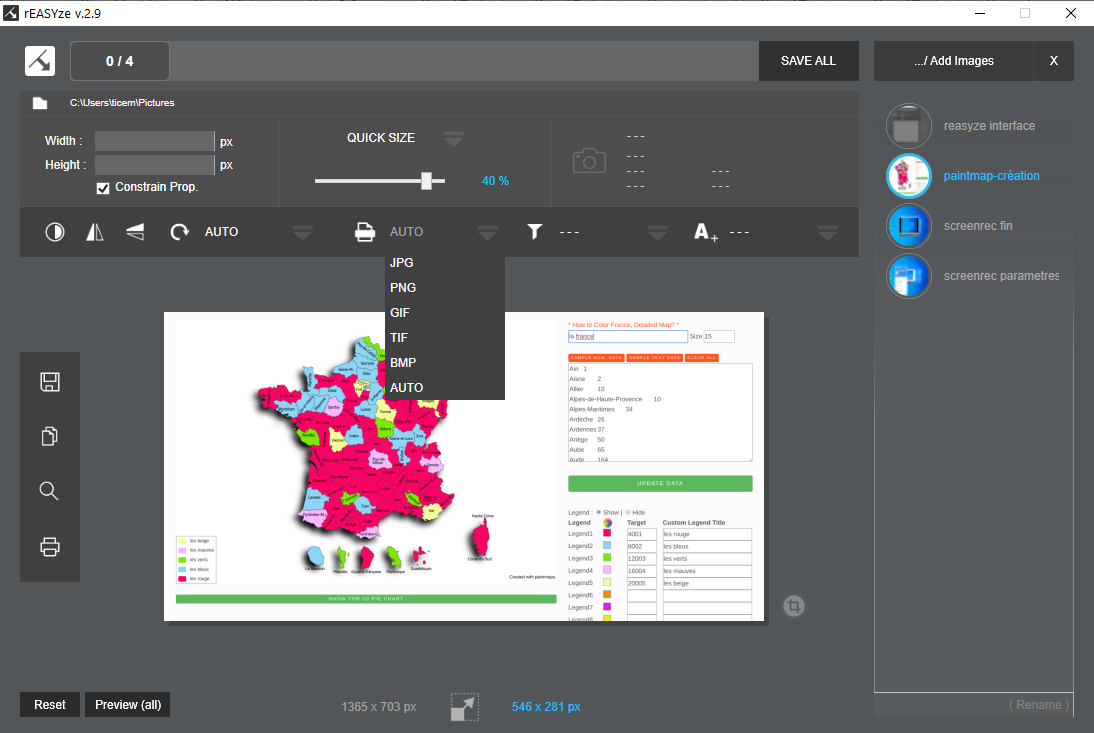The height and width of the screenshot is (733, 1094).
Task: Expand the Quick Size dropdown
Action: (454, 139)
